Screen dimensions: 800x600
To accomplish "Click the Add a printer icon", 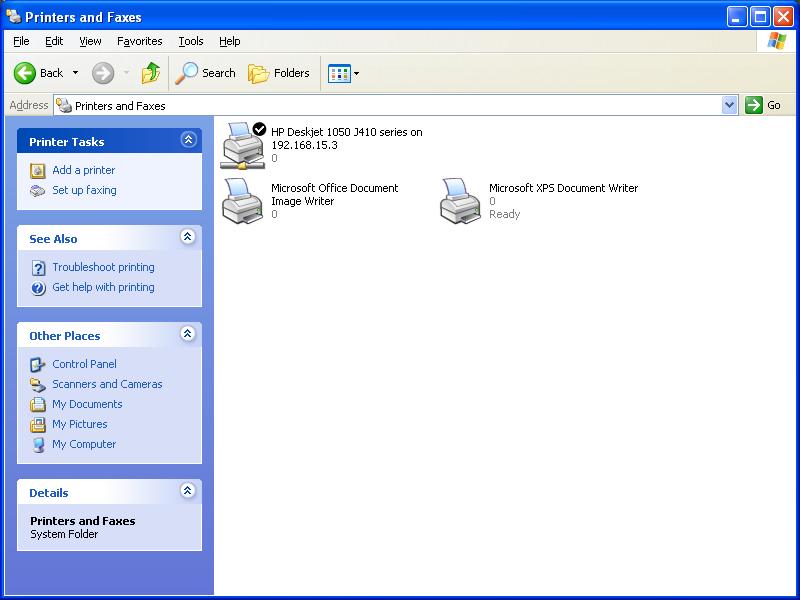I will point(38,170).
